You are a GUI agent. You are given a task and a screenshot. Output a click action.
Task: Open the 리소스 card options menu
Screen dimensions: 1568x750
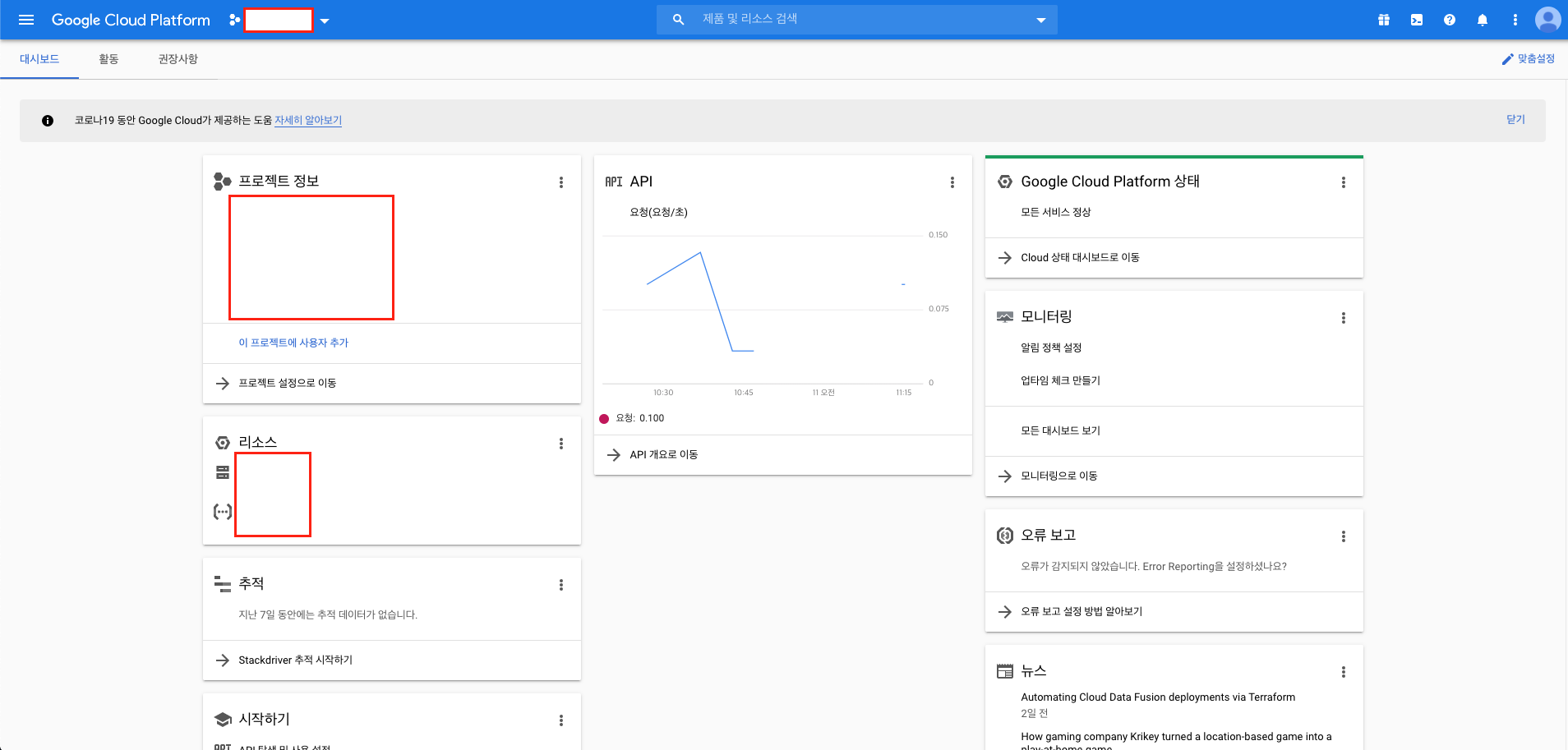561,444
